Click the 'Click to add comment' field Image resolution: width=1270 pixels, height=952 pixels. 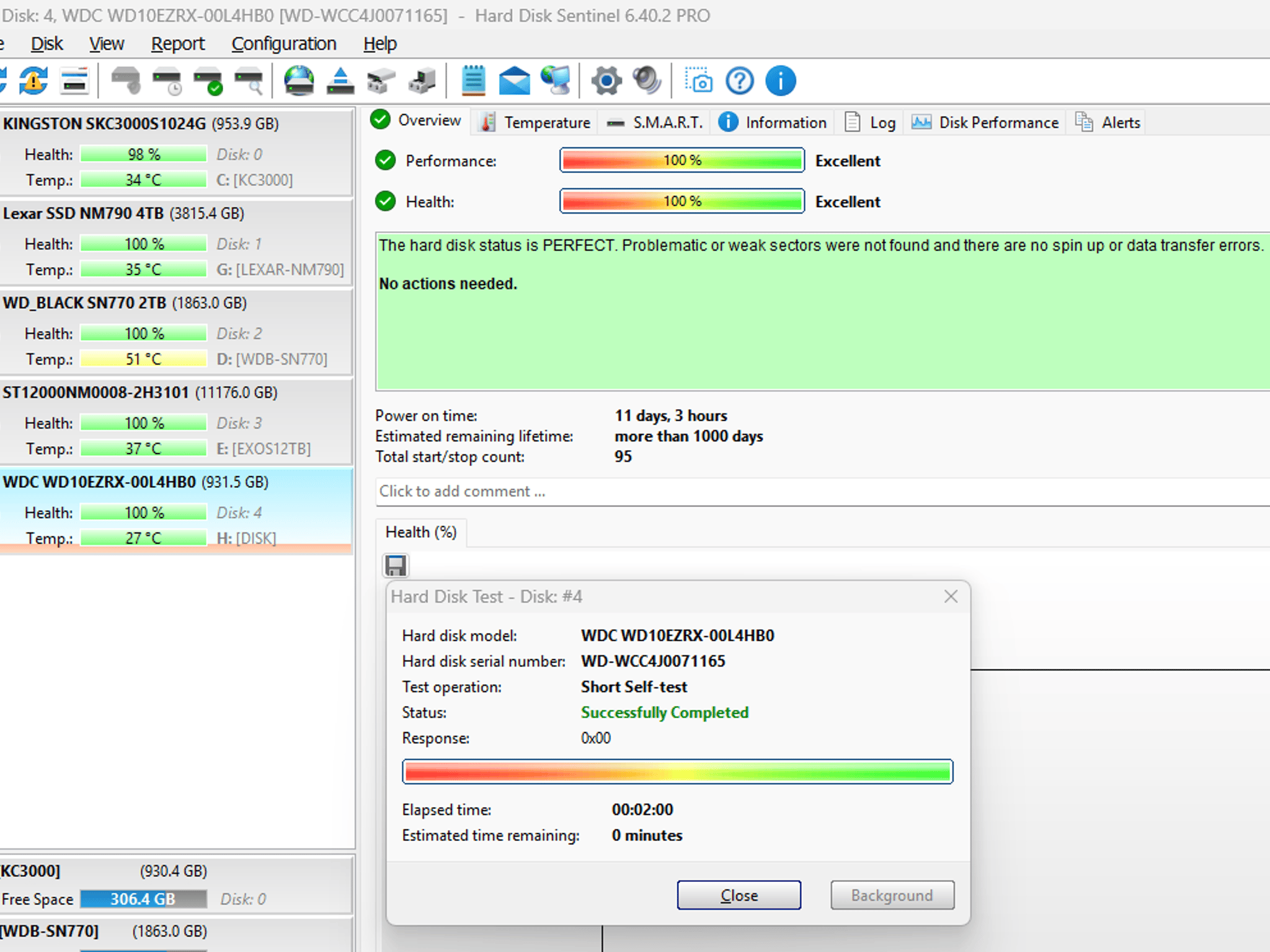pyautogui.click(x=822, y=491)
